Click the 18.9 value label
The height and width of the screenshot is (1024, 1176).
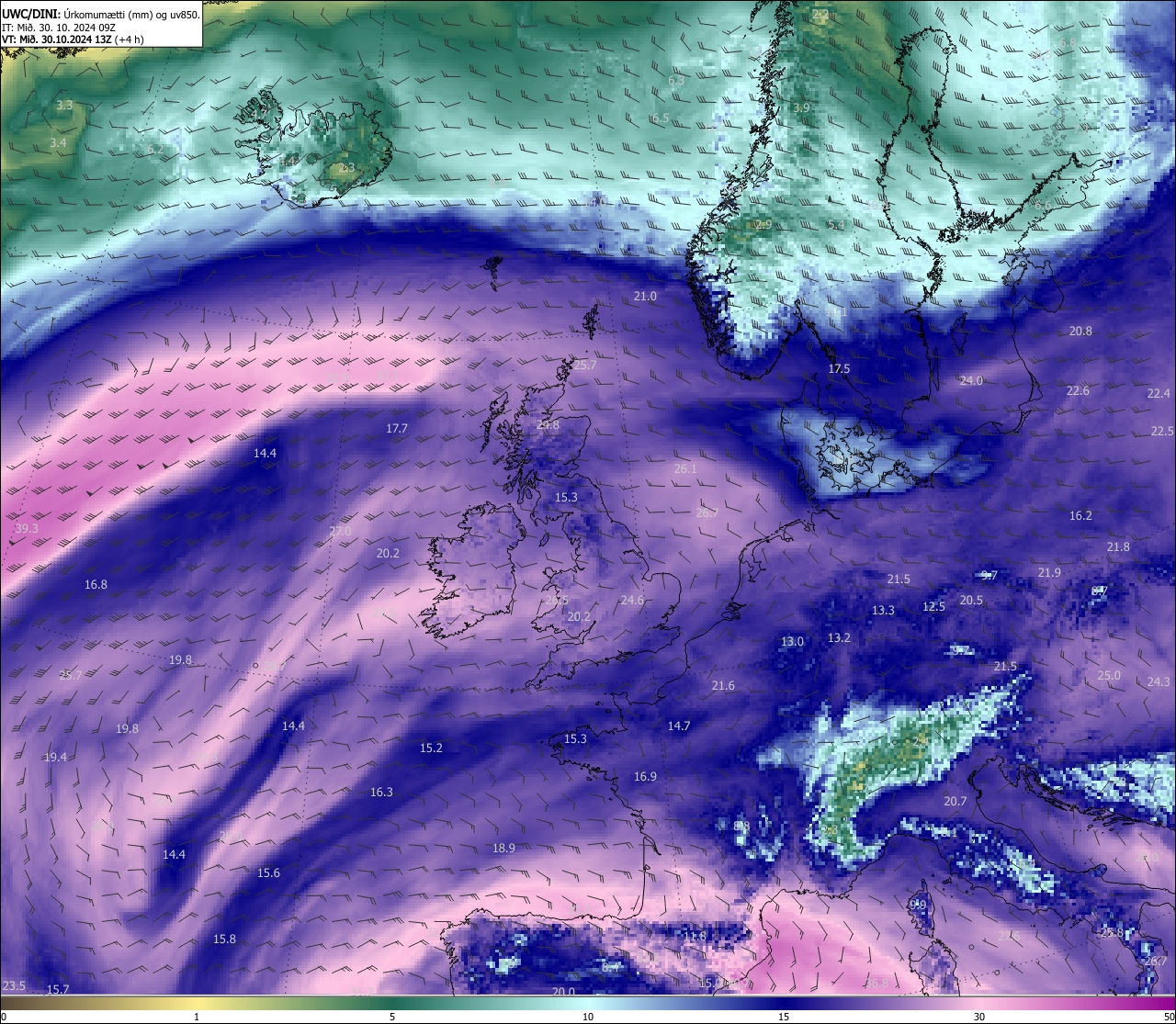503,848
